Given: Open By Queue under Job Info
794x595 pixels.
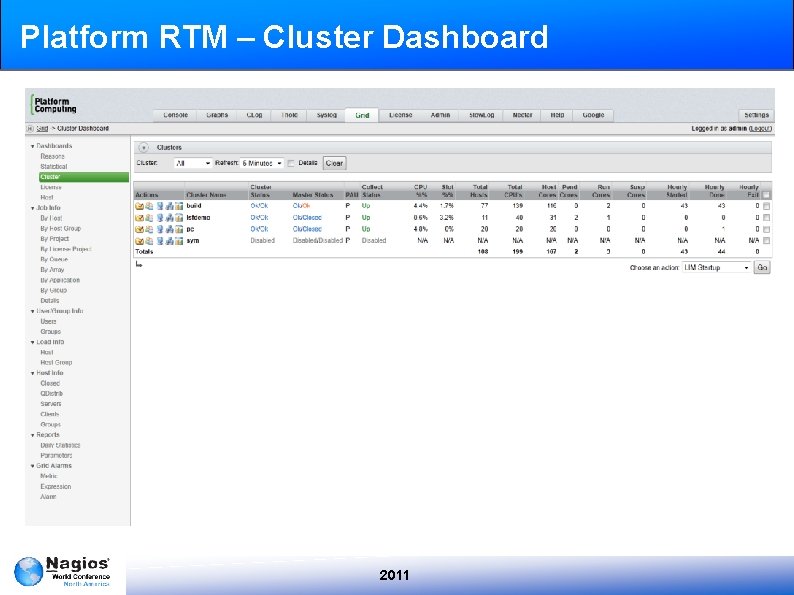Looking at the screenshot, I should click(54, 259).
